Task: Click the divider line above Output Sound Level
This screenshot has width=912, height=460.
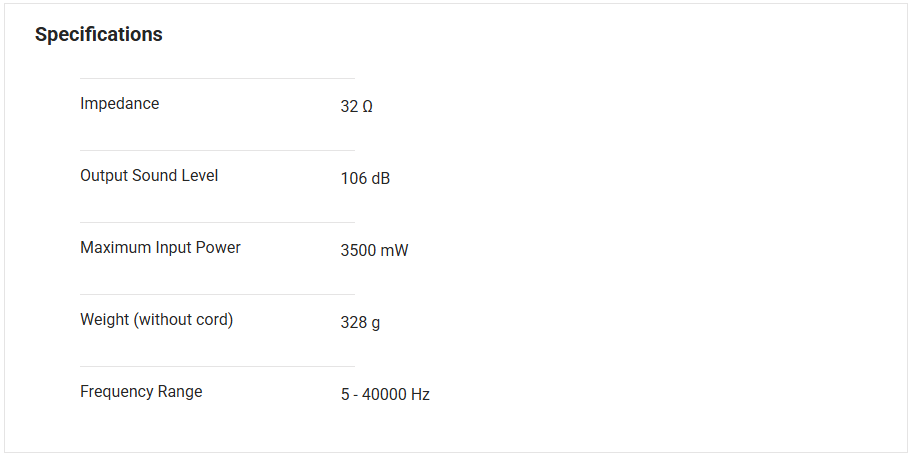Action: tap(217, 150)
